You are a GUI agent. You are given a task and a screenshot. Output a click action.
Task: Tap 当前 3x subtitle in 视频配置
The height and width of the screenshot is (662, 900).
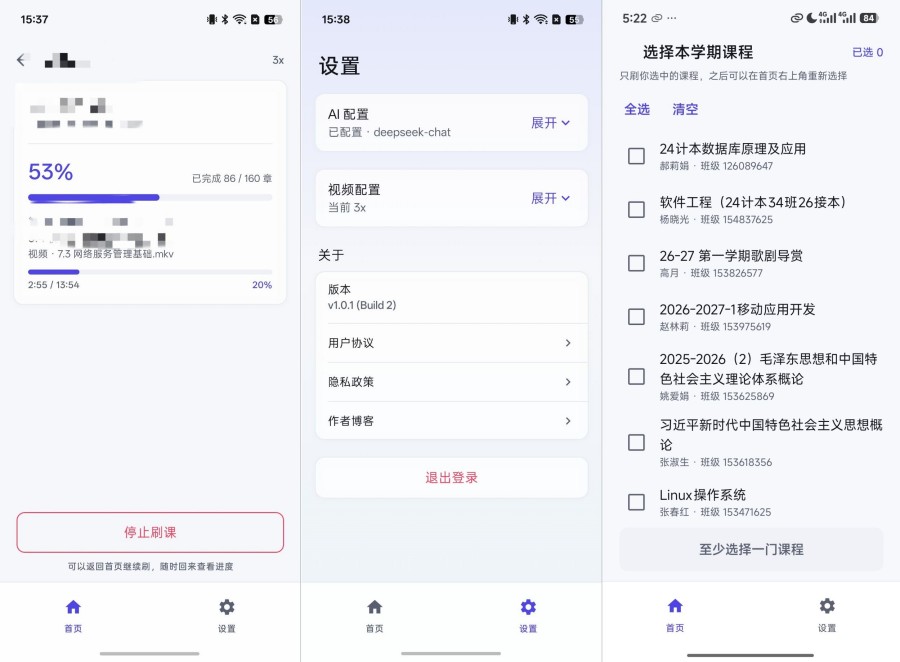coord(347,208)
